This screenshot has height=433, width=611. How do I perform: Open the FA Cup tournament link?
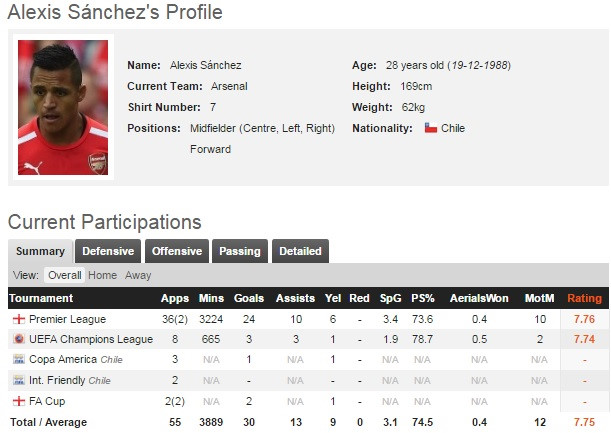coord(46,400)
